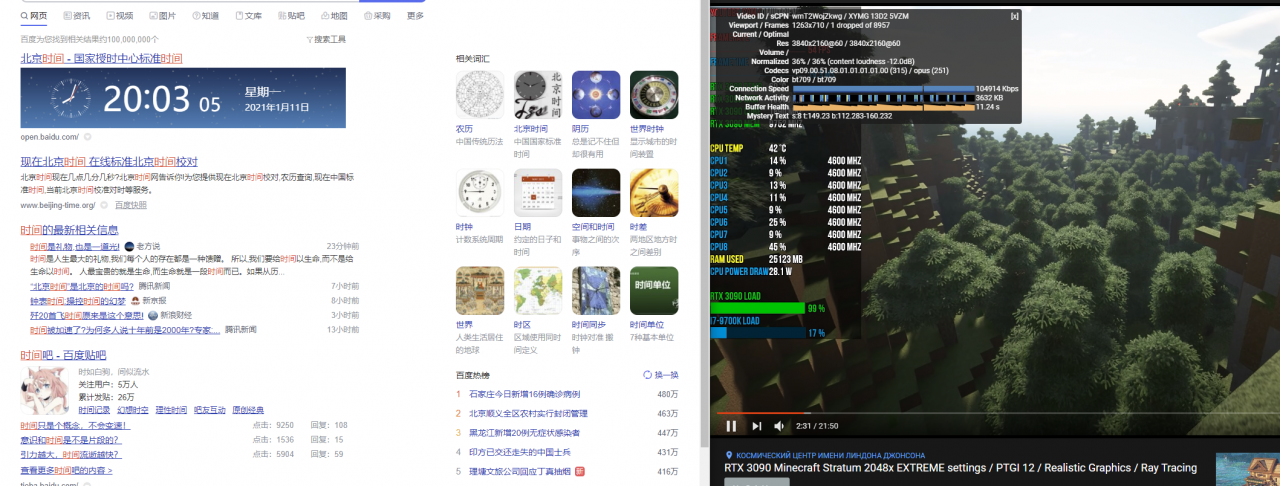This screenshot has width=1280, height=486.
Task: Open 时间的最新相关信息 heading link
Action: pos(69,230)
